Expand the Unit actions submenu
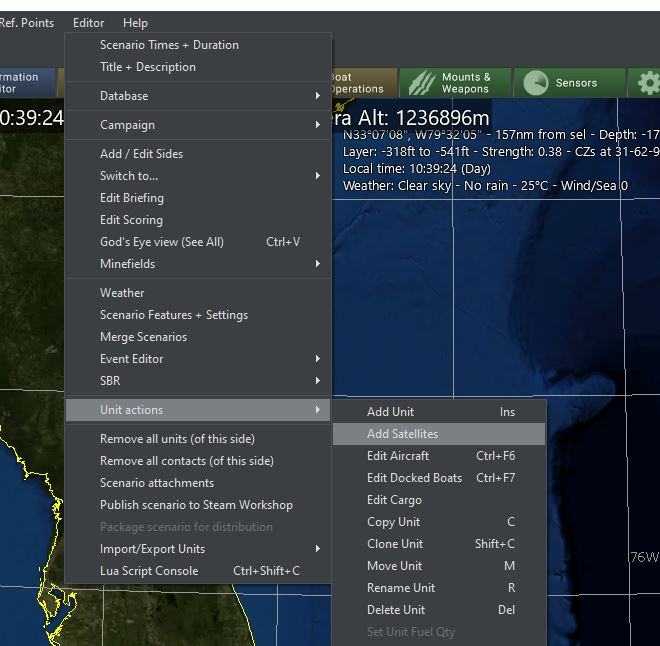This screenshot has height=646, width=660. pyautogui.click(x=198, y=410)
